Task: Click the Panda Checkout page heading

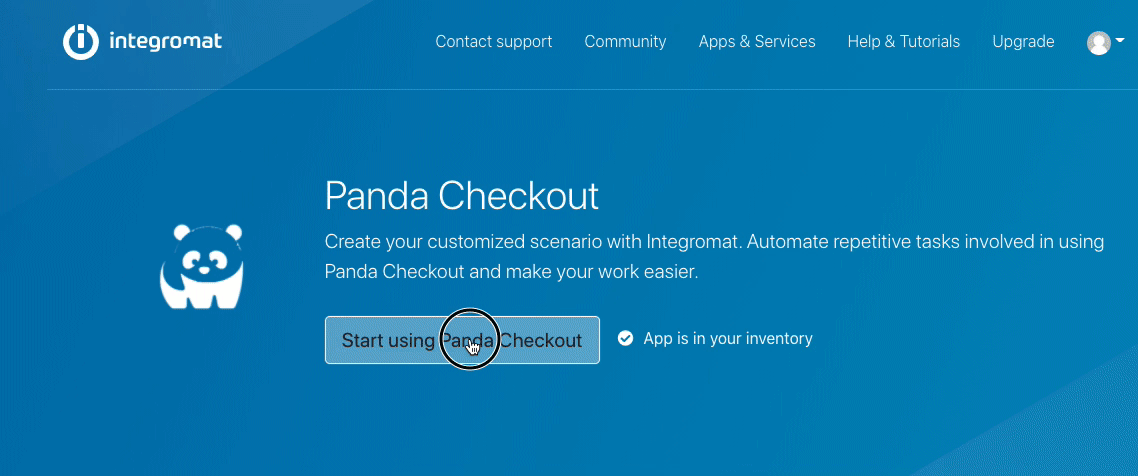Action: 462,196
